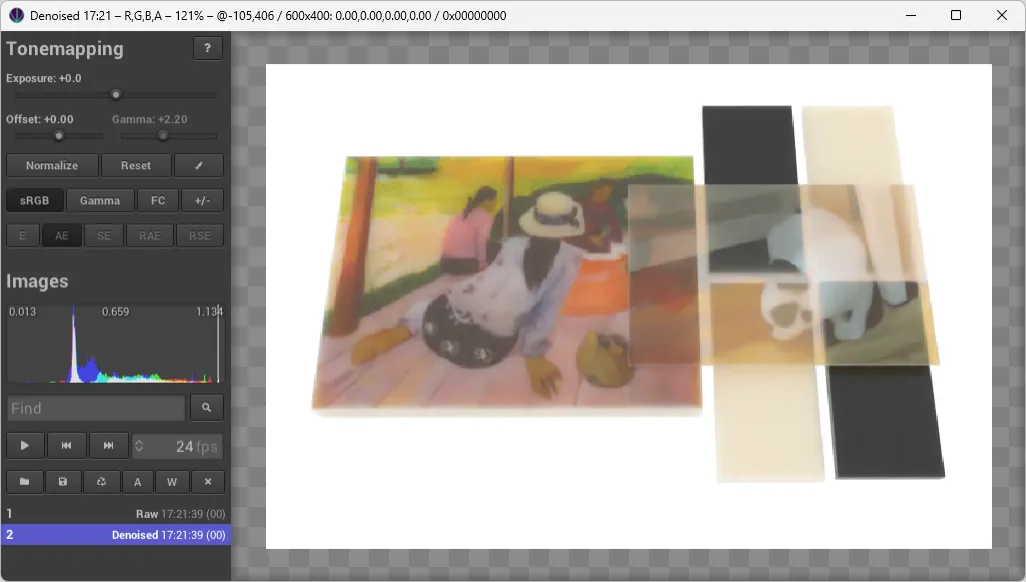Select the Raw image in the list
This screenshot has width=1026, height=582.
115,512
